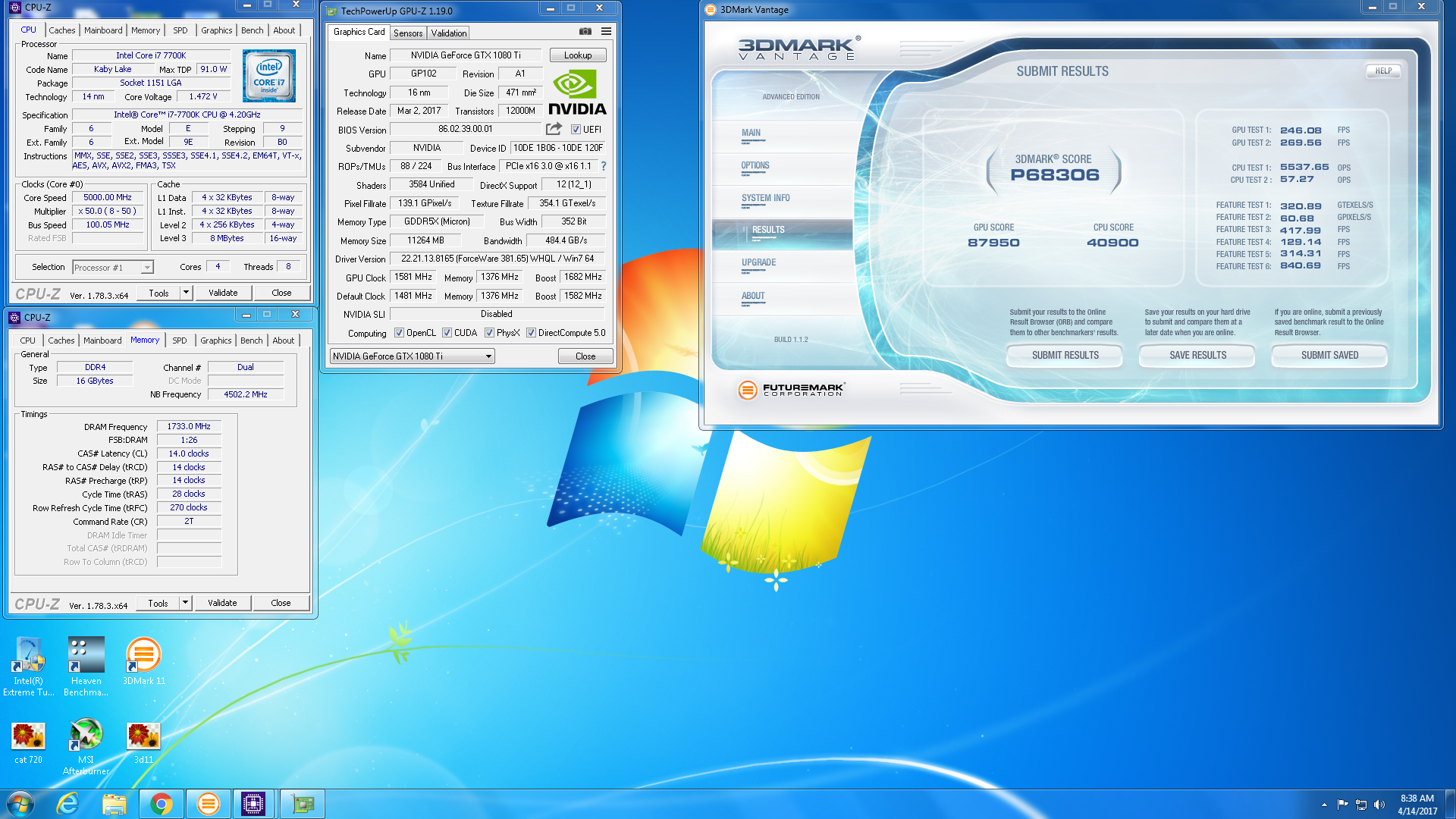Image resolution: width=1456 pixels, height=819 pixels.
Task: Click Validate in bottom CPU-Z window
Action: [x=222, y=603]
